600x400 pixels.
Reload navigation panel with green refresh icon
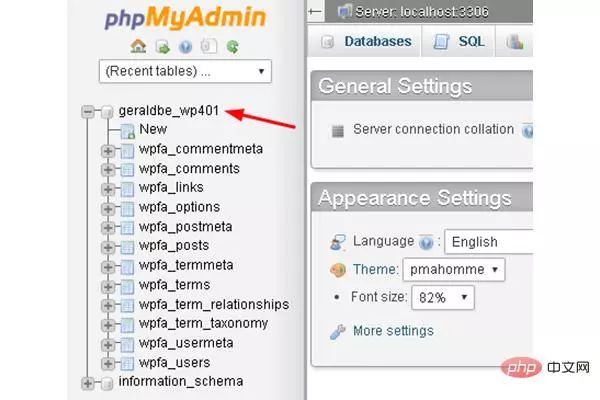pyautogui.click(x=232, y=47)
